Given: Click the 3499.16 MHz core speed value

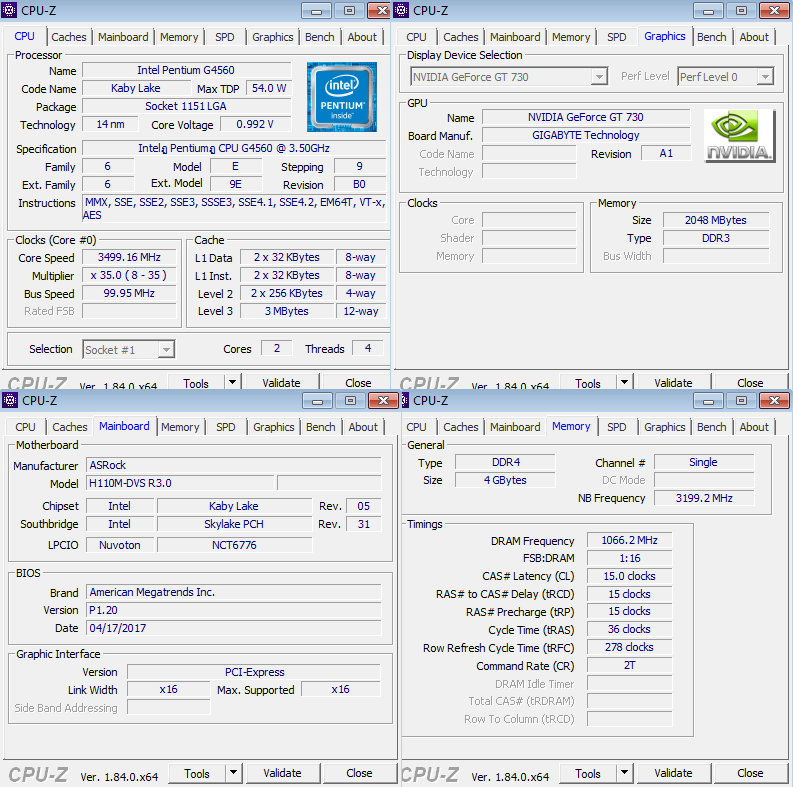Looking at the screenshot, I should [x=129, y=257].
